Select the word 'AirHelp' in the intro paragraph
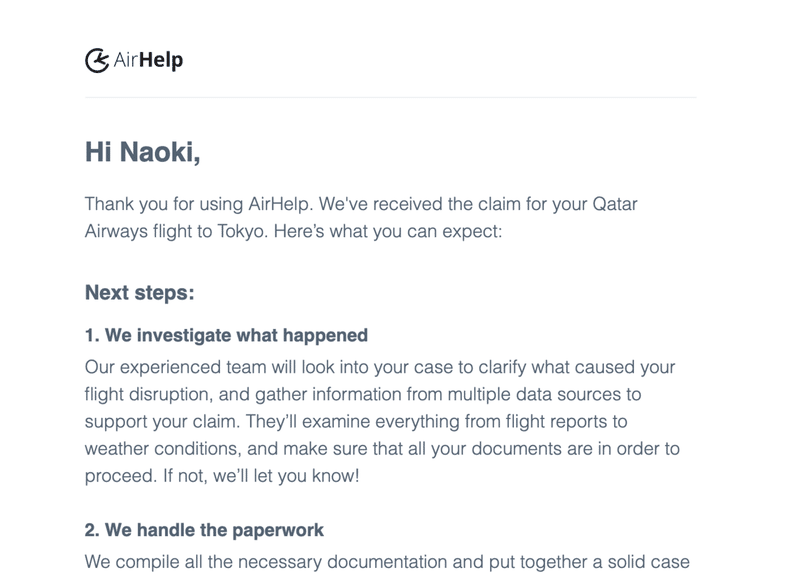The image size is (800, 573). 279,204
